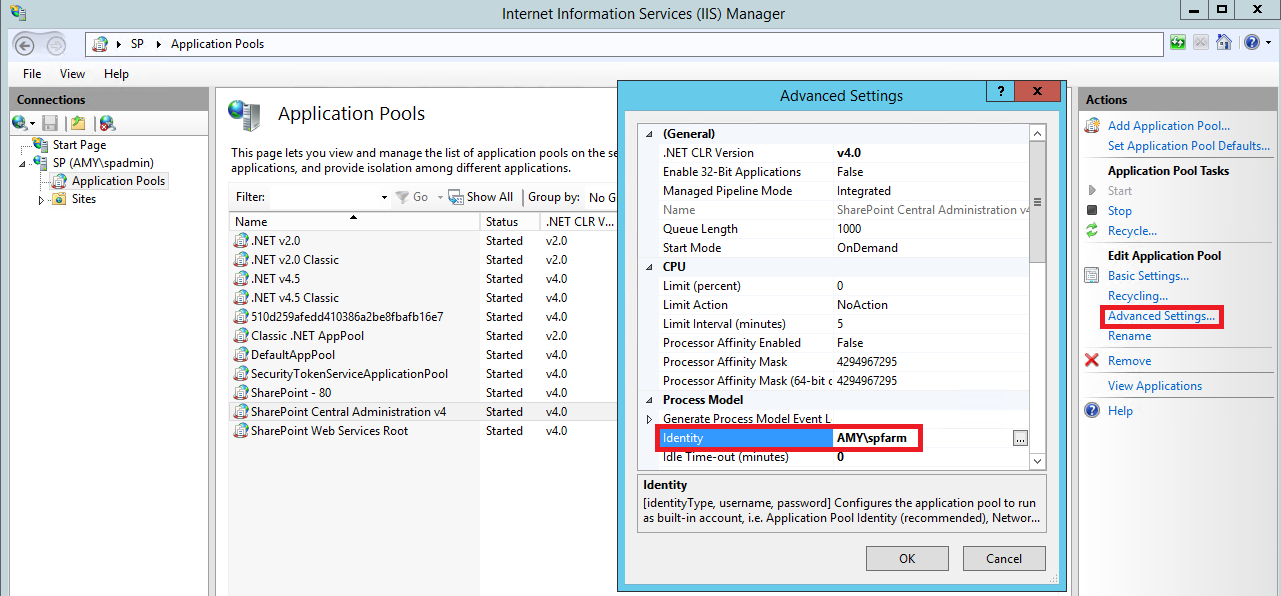Viewport: 1281px width, 596px height.
Task: Open the View menu
Action: tap(72, 74)
